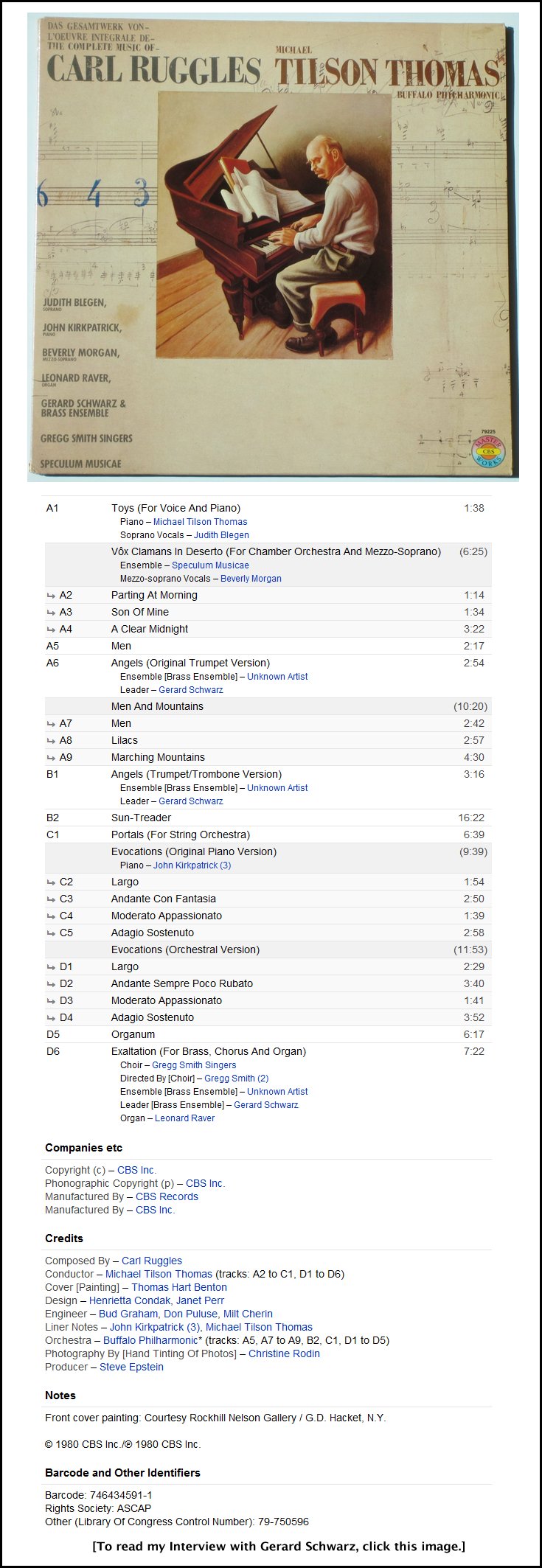542x1568 pixels.
Task: Click CBS Inc. link beside Copyright (c)
Action: pos(137,1170)
